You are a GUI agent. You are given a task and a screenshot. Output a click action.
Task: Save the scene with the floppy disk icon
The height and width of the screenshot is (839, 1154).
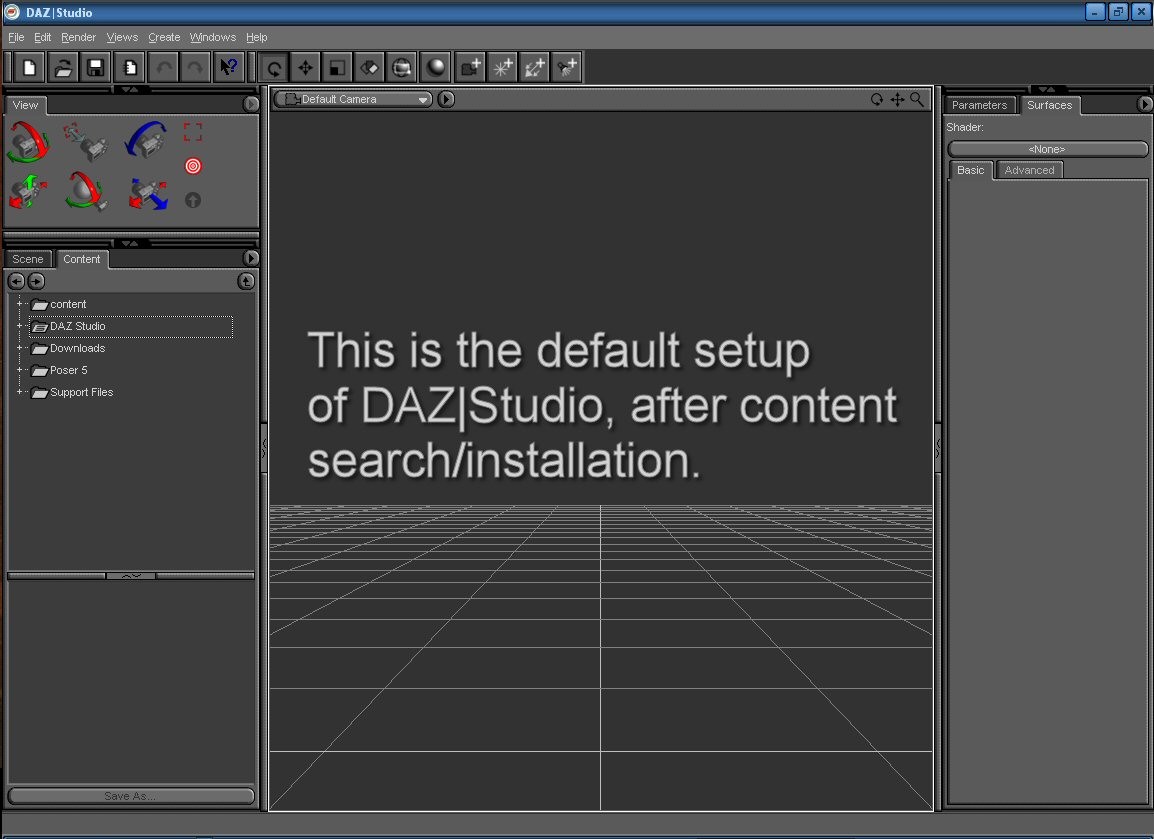click(x=96, y=67)
